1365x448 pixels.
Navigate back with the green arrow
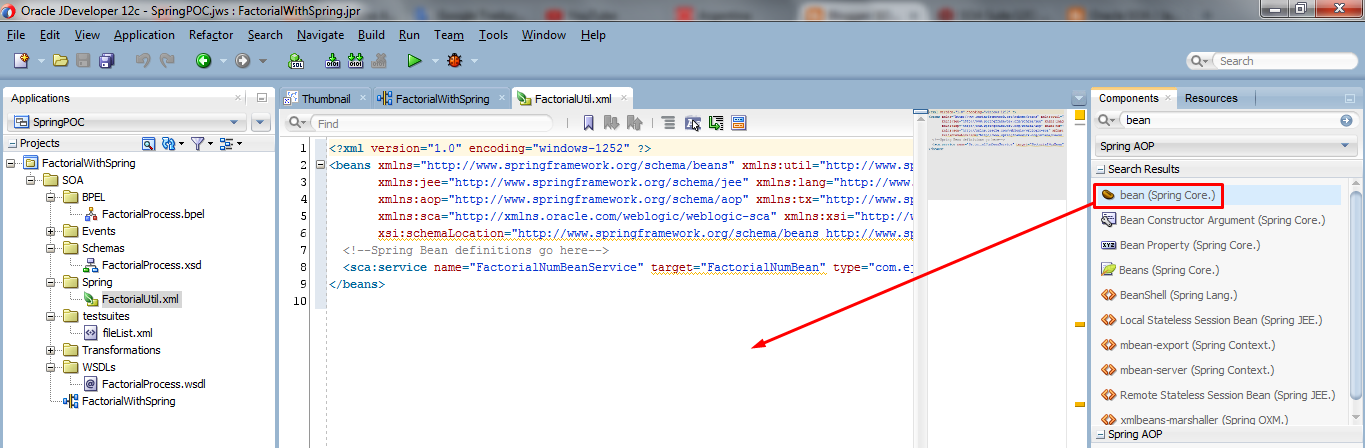point(204,61)
